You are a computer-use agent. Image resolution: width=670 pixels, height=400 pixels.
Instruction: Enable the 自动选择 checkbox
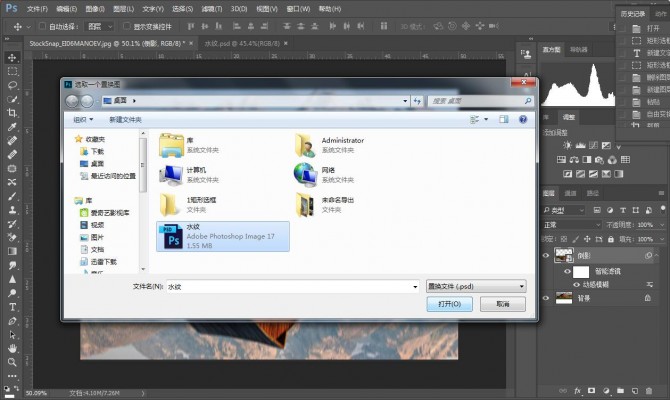coord(42,26)
